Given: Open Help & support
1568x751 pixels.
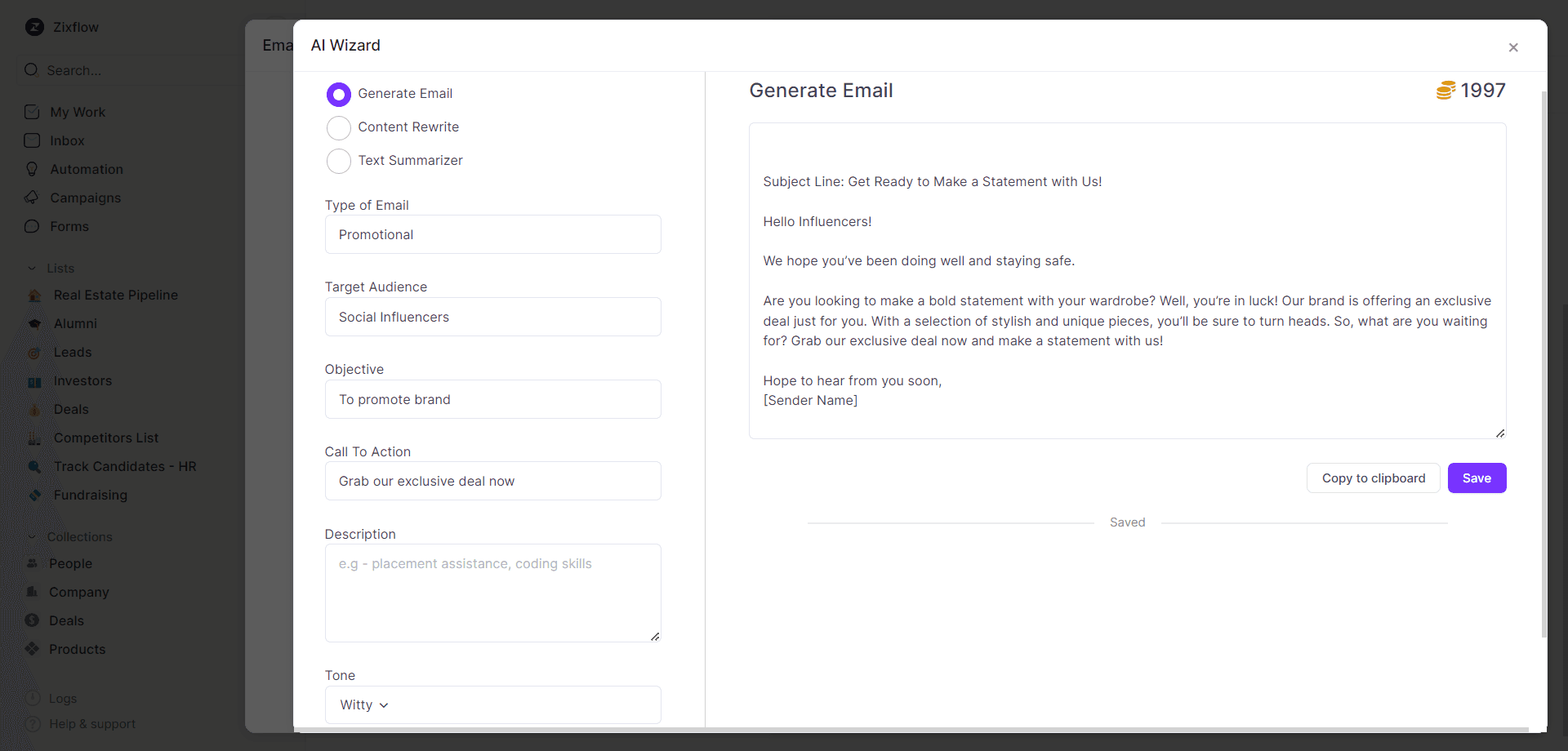Looking at the screenshot, I should point(91,724).
